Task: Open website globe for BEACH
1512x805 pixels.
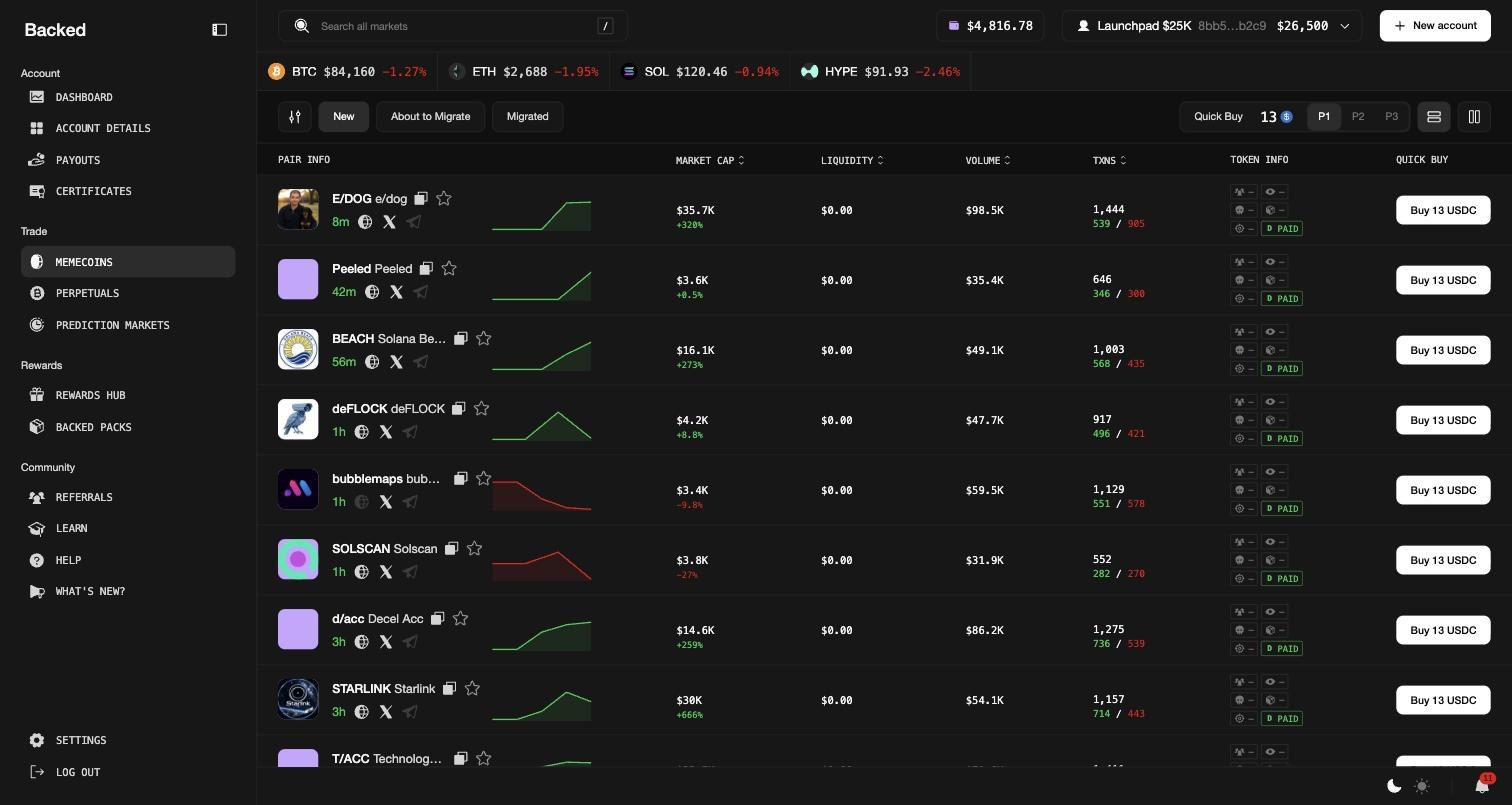Action: point(372,362)
